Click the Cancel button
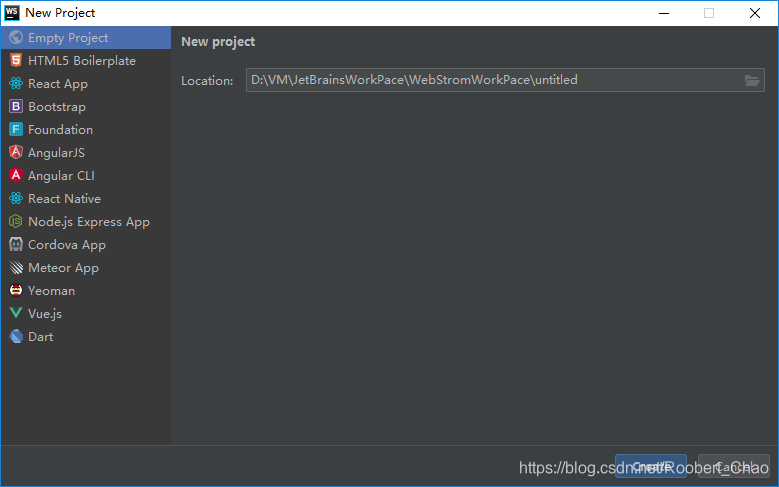 click(734, 466)
